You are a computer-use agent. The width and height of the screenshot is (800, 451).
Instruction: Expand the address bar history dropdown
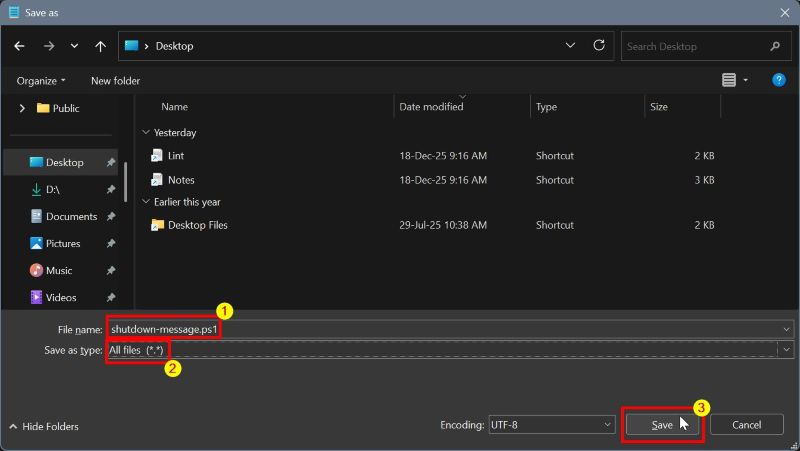tap(570, 45)
